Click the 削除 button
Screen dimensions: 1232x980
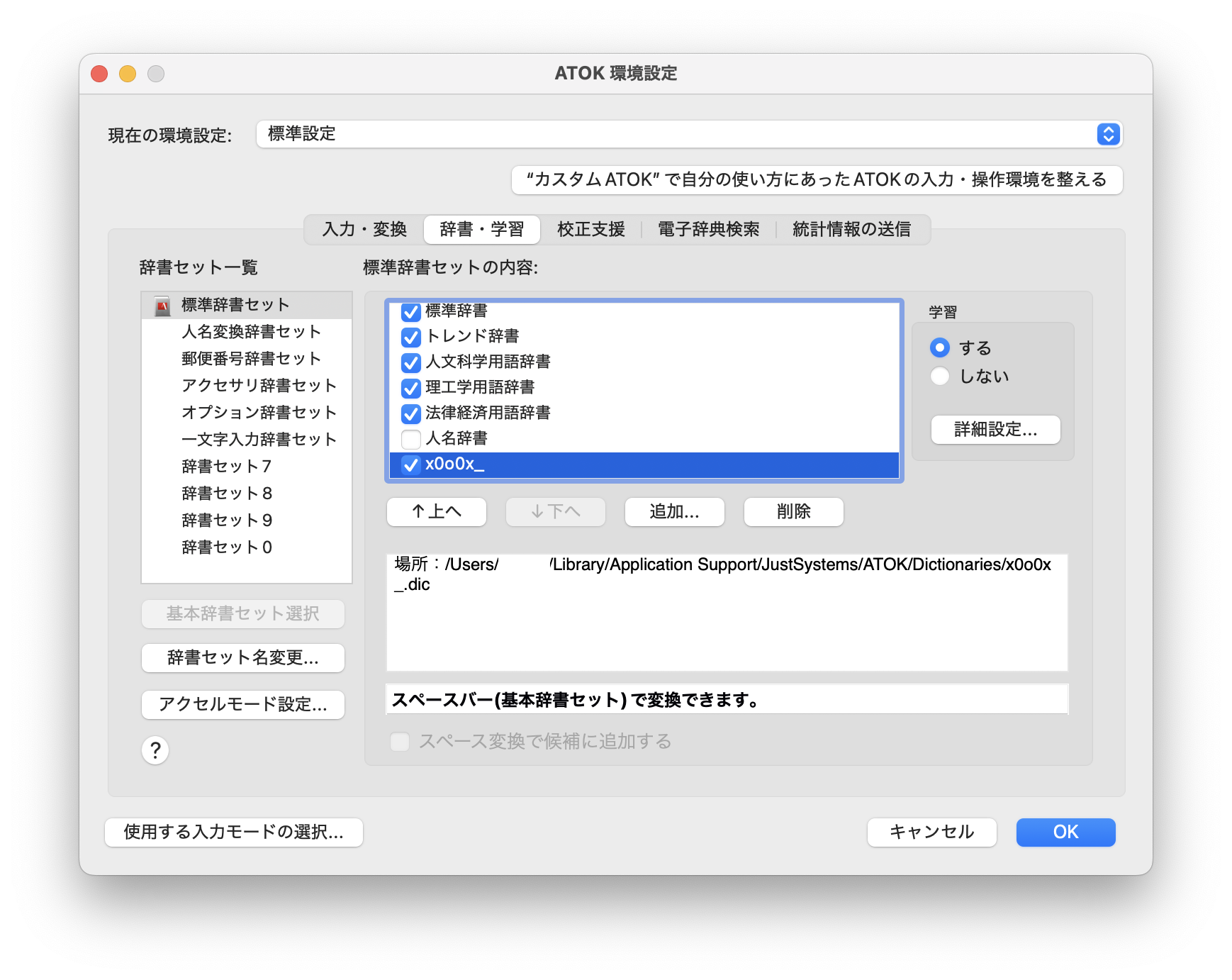(794, 511)
